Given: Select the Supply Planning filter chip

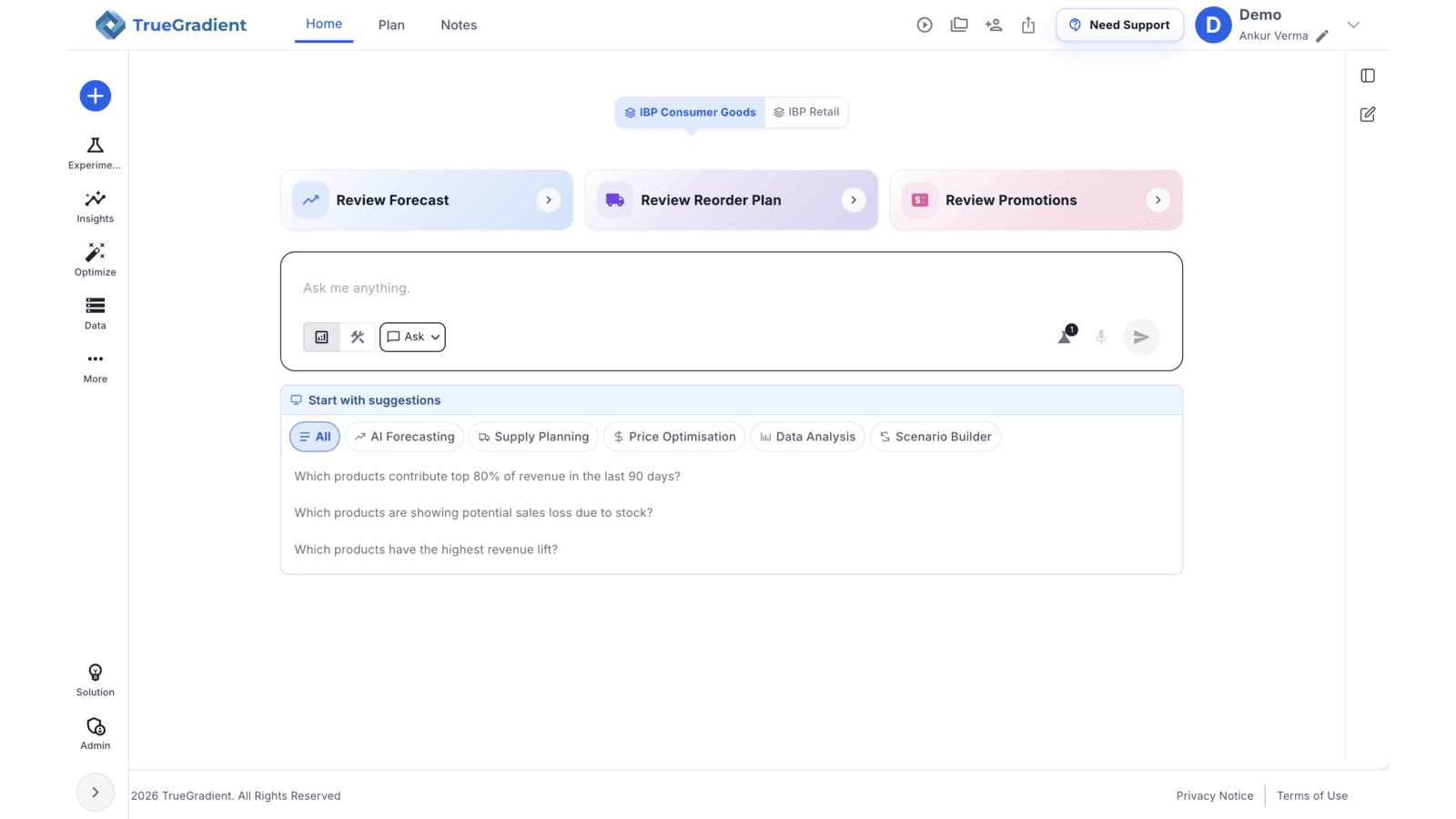Looking at the screenshot, I should pos(533,437).
